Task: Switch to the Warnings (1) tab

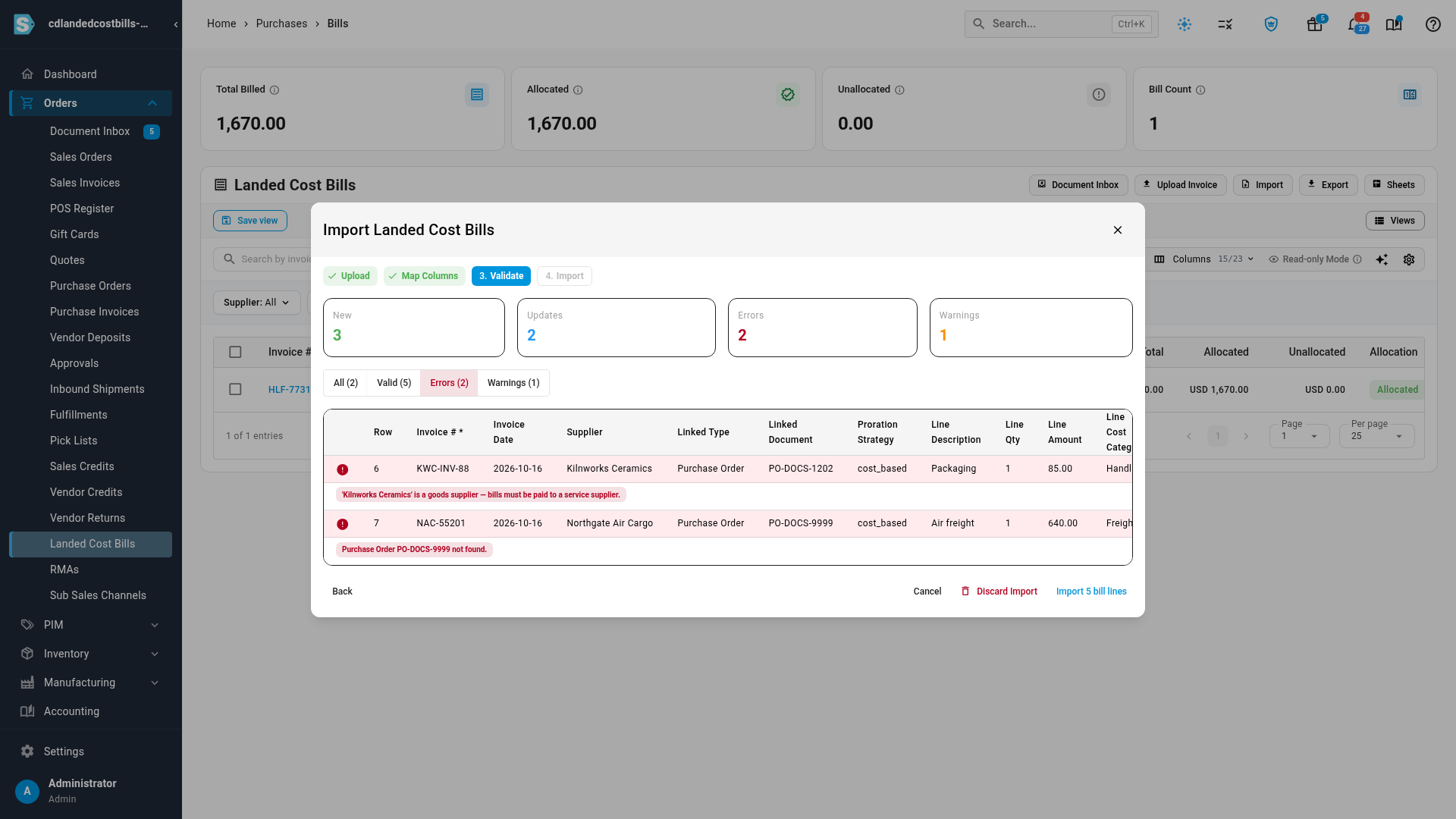Action: [x=513, y=383]
